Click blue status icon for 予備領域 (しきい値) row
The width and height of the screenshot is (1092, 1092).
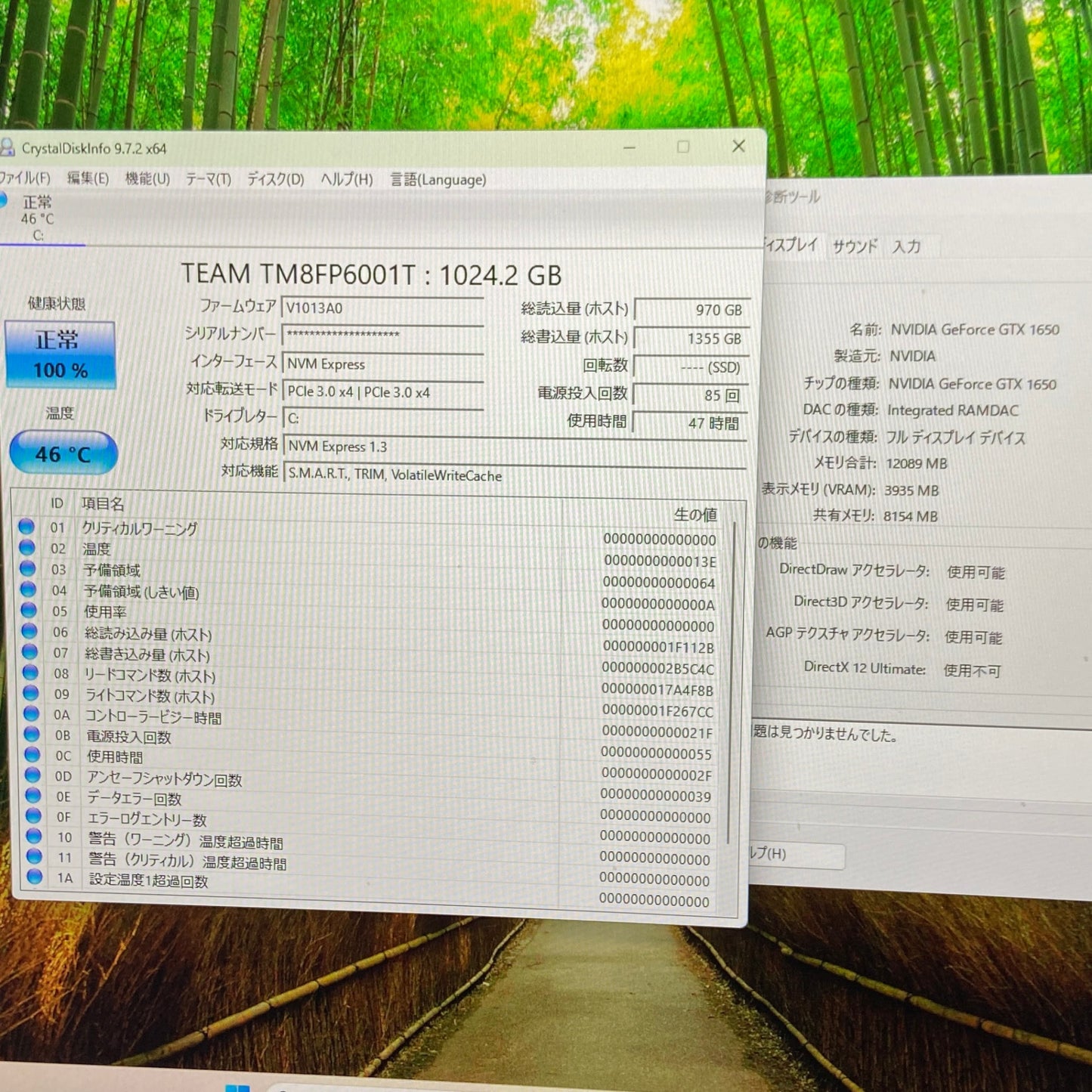click(x=29, y=589)
